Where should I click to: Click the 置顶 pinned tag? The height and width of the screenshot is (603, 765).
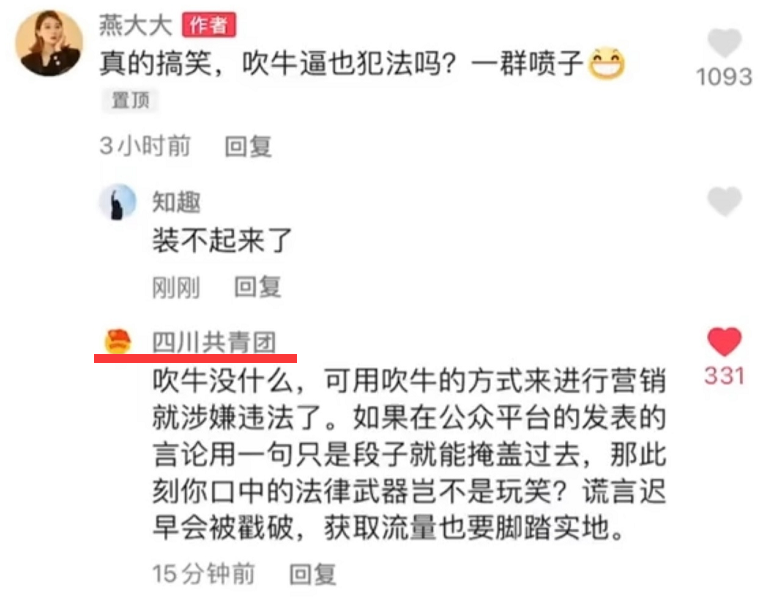(130, 100)
